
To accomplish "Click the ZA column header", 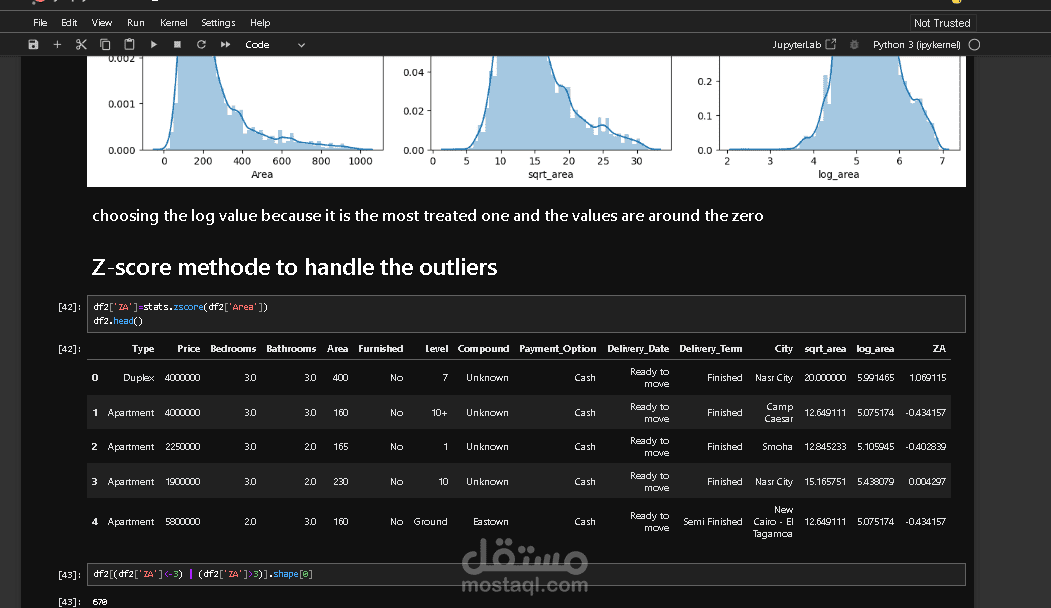I will pos(939,349).
